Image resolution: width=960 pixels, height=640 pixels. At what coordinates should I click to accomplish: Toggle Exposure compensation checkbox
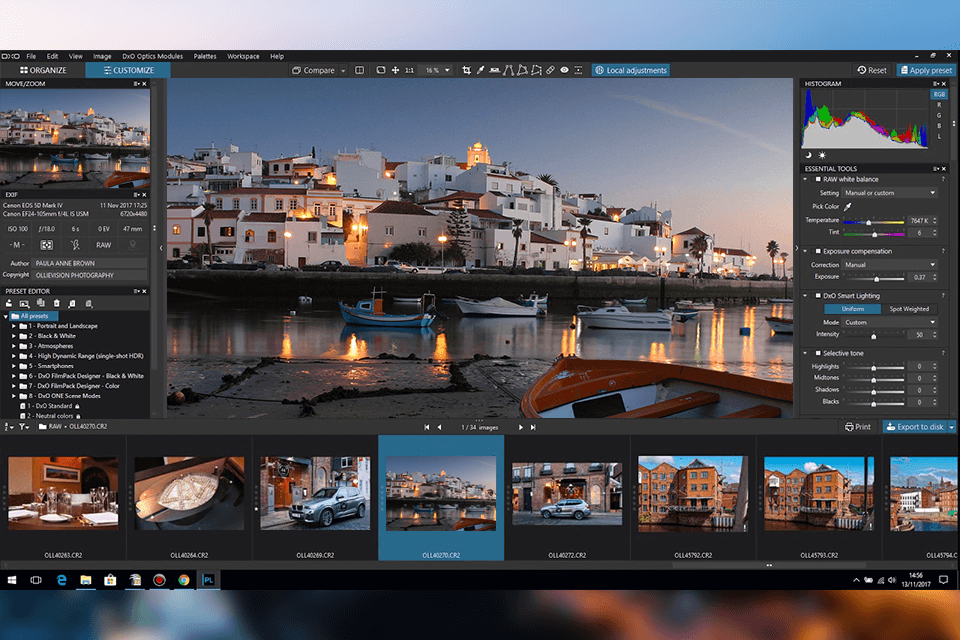pyautogui.click(x=817, y=251)
